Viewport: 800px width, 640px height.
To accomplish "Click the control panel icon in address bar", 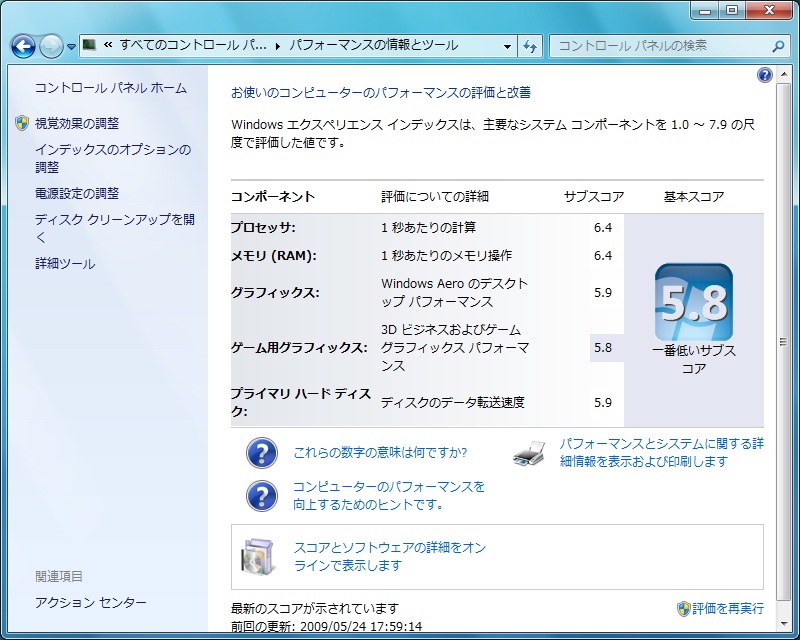I will click(x=90, y=45).
